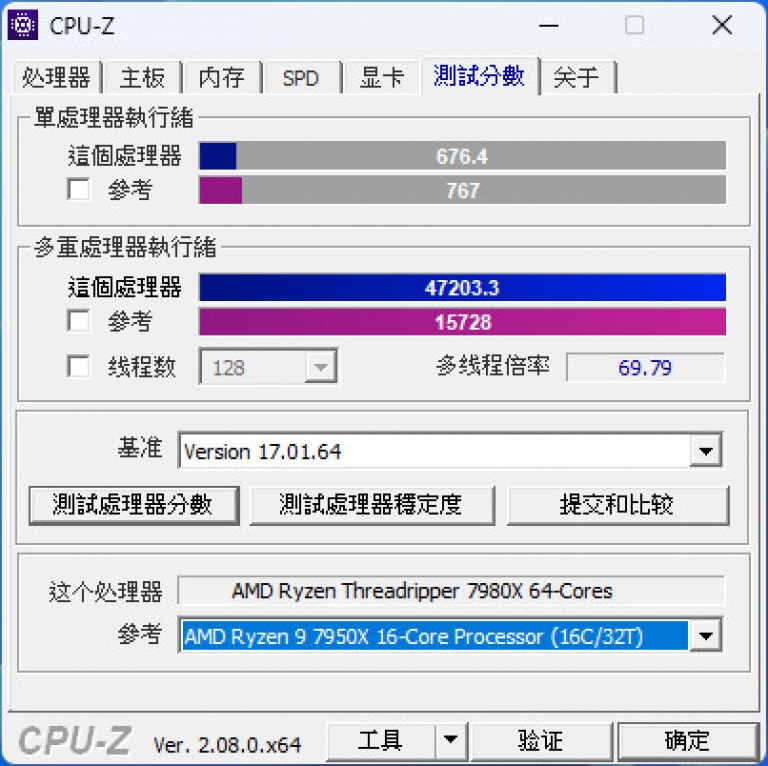Switch to the 处理器 tab
The width and height of the screenshot is (768, 766).
(56, 77)
